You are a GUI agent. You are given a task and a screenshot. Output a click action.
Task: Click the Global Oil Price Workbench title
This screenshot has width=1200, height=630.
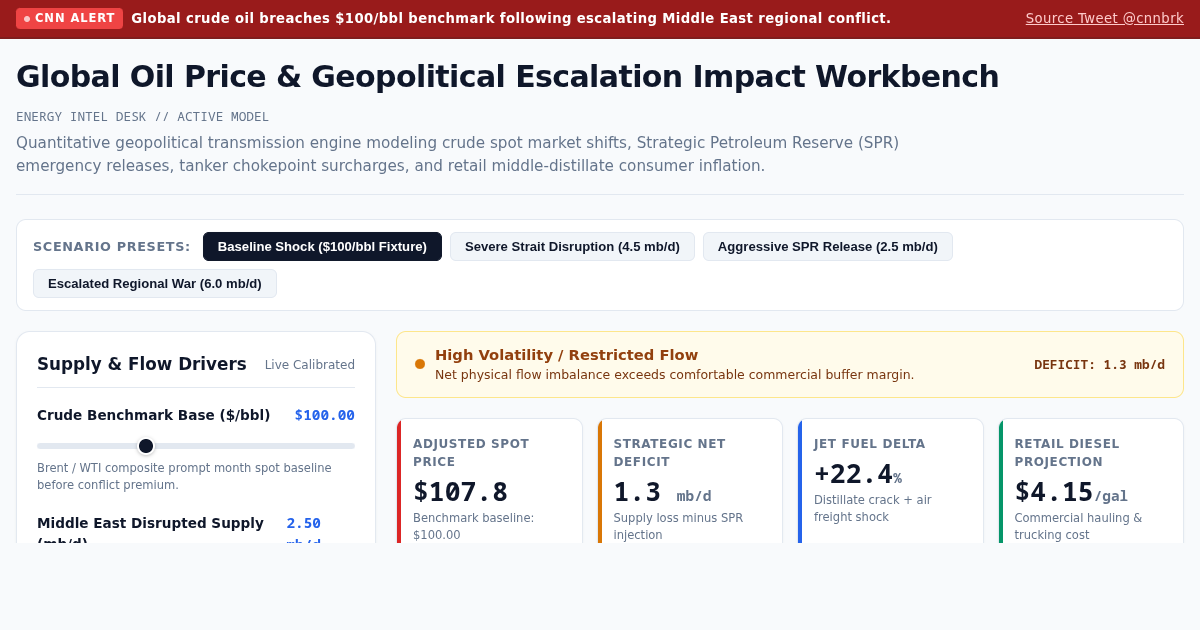[507, 76]
